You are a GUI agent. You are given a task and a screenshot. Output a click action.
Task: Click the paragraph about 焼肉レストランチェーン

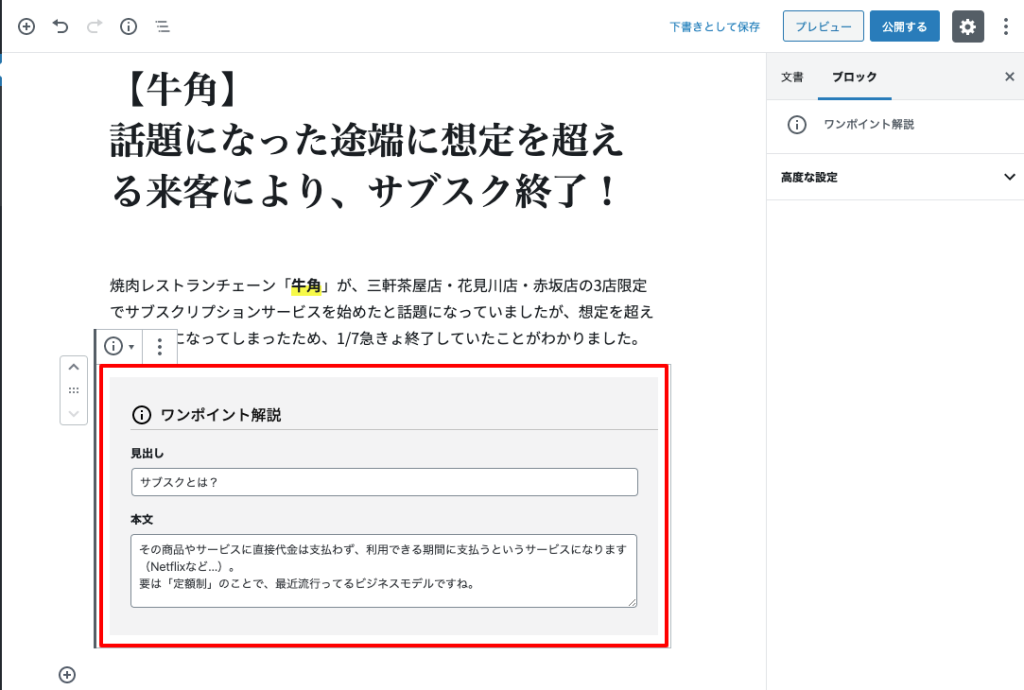(382, 311)
